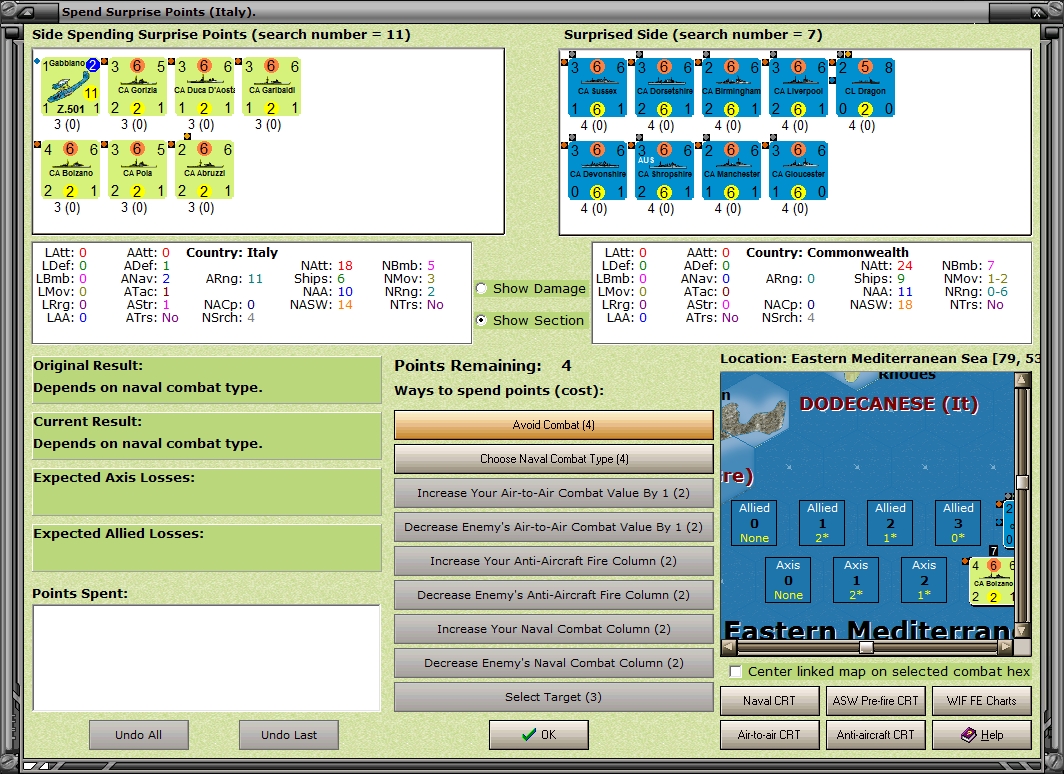Select the CA Duca D'Aosta ship counter
Viewport: 1064px width, 774px height.
205,86
